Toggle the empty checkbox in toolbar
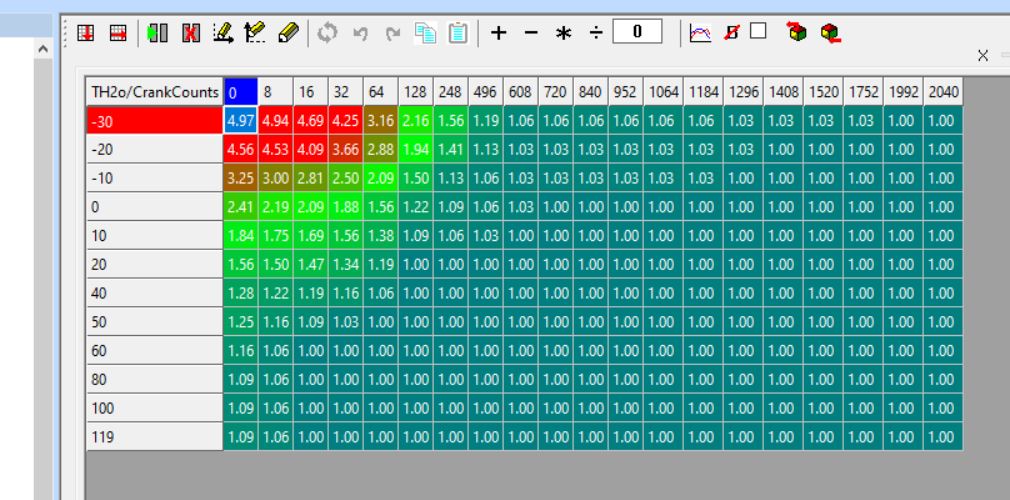Screen dimensions: 1010x500 click(758, 31)
